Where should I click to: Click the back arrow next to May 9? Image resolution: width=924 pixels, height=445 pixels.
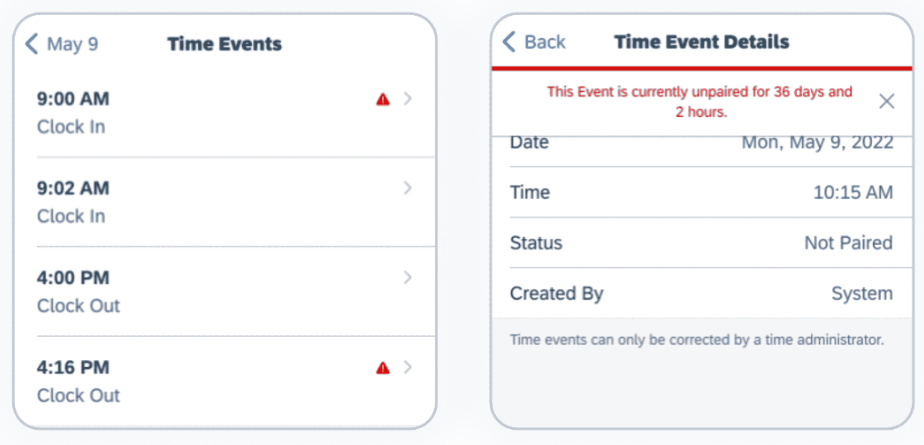31,44
